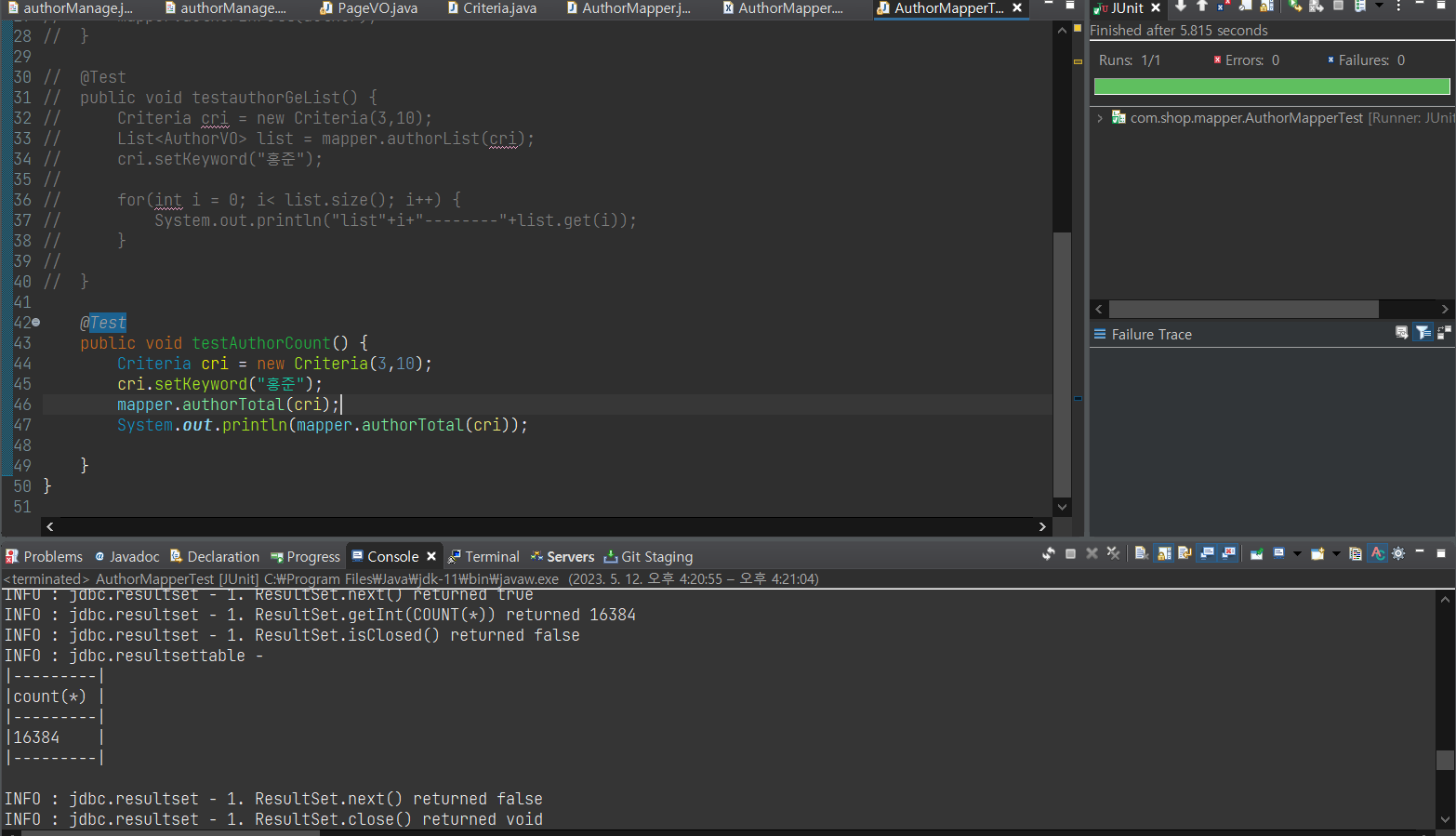Copy console text with formatting icon
1456x836 pixels.
[1356, 553]
